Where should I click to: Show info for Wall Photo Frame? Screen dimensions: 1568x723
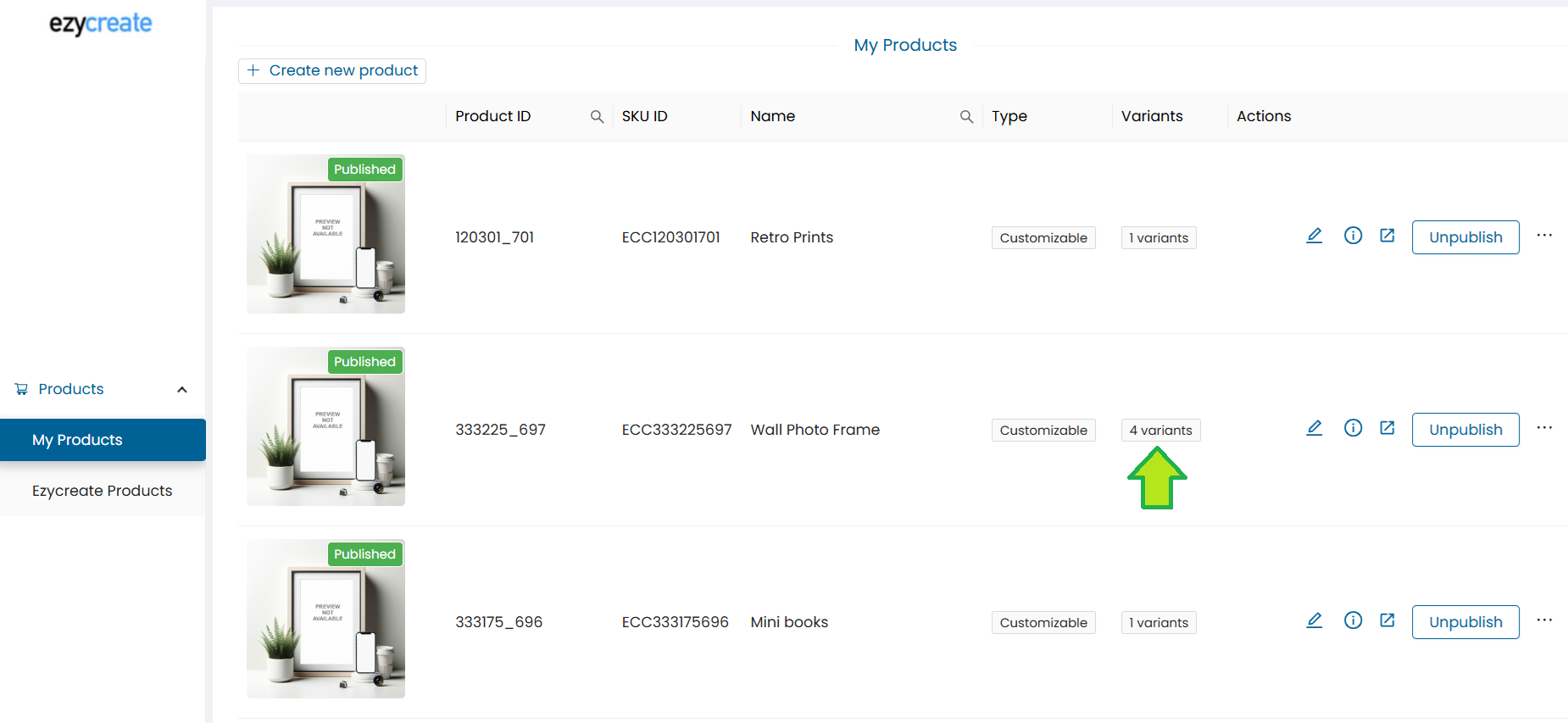[x=1353, y=428]
